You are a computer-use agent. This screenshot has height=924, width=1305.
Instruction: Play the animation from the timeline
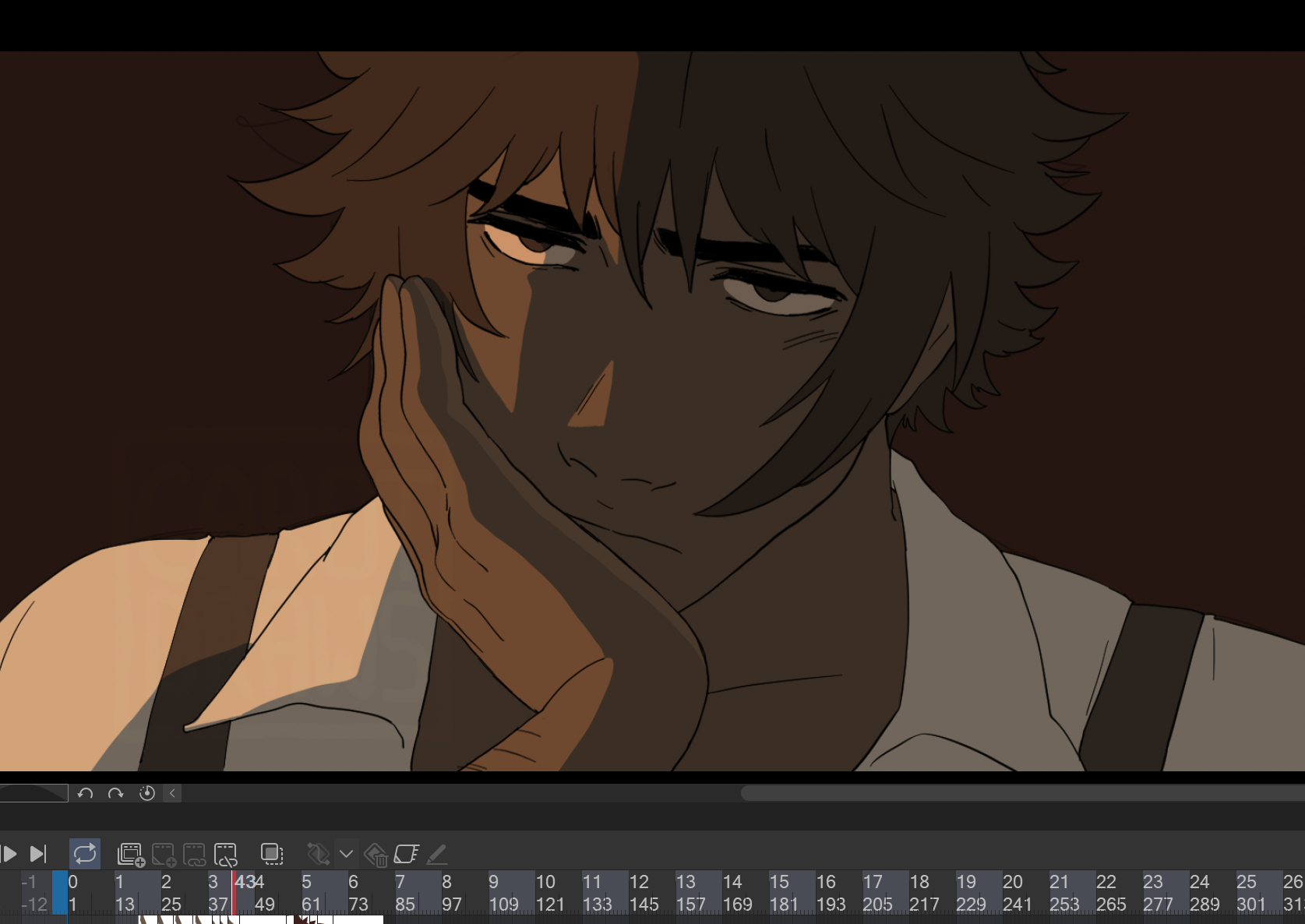[9, 854]
